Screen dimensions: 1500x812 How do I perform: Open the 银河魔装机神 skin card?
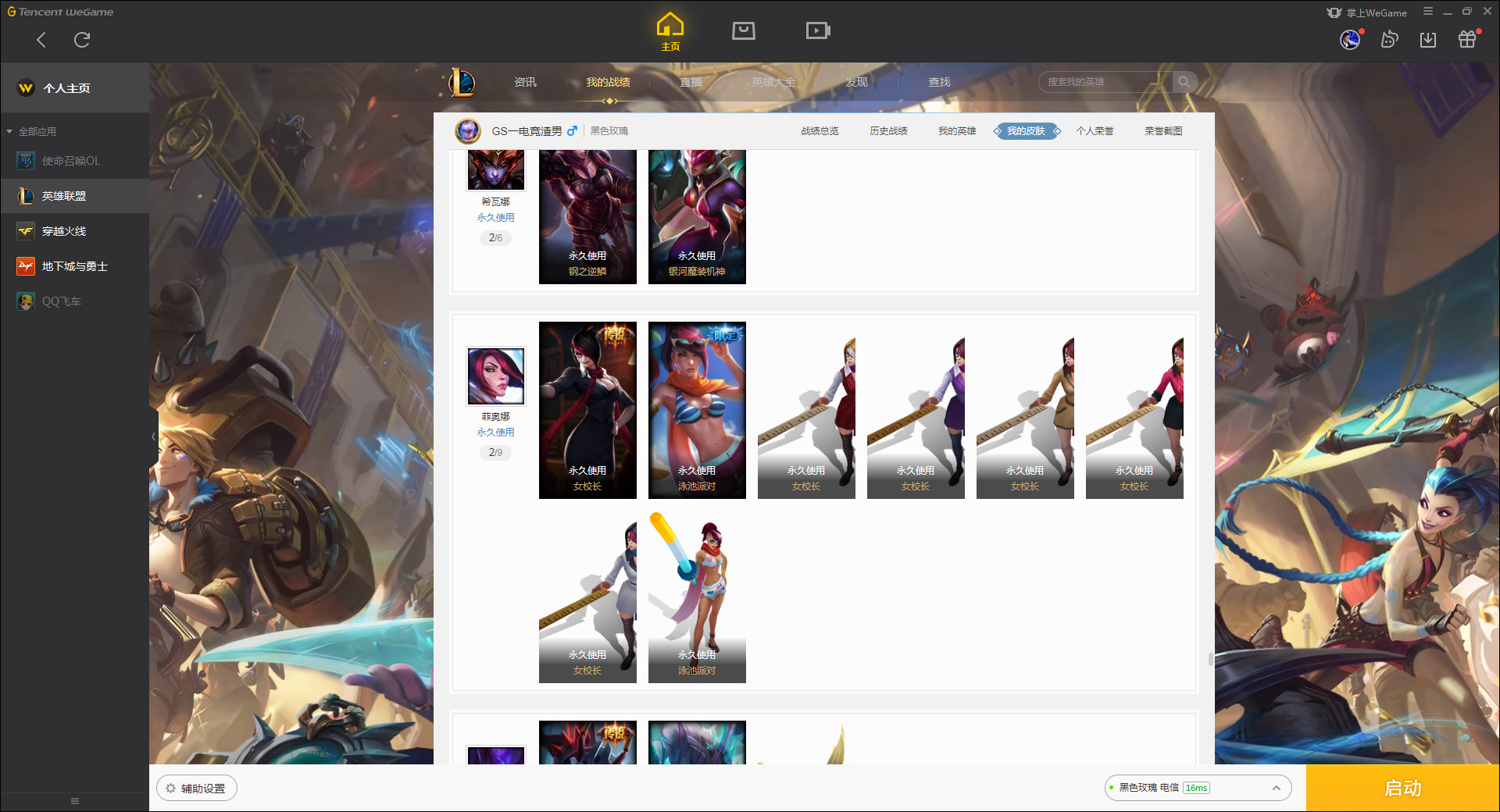[697, 217]
